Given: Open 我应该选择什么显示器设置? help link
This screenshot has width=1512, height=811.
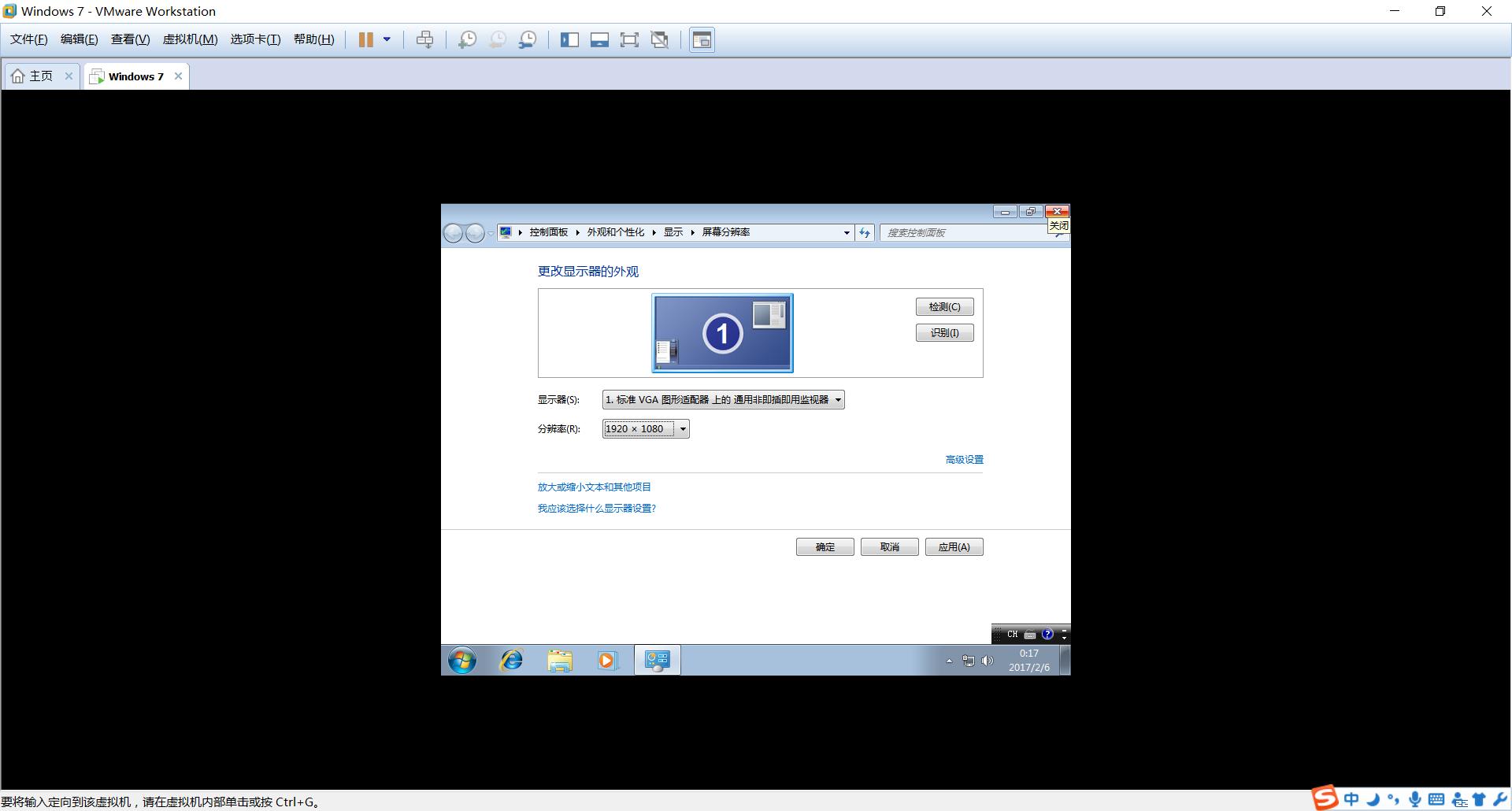Looking at the screenshot, I should (x=597, y=509).
